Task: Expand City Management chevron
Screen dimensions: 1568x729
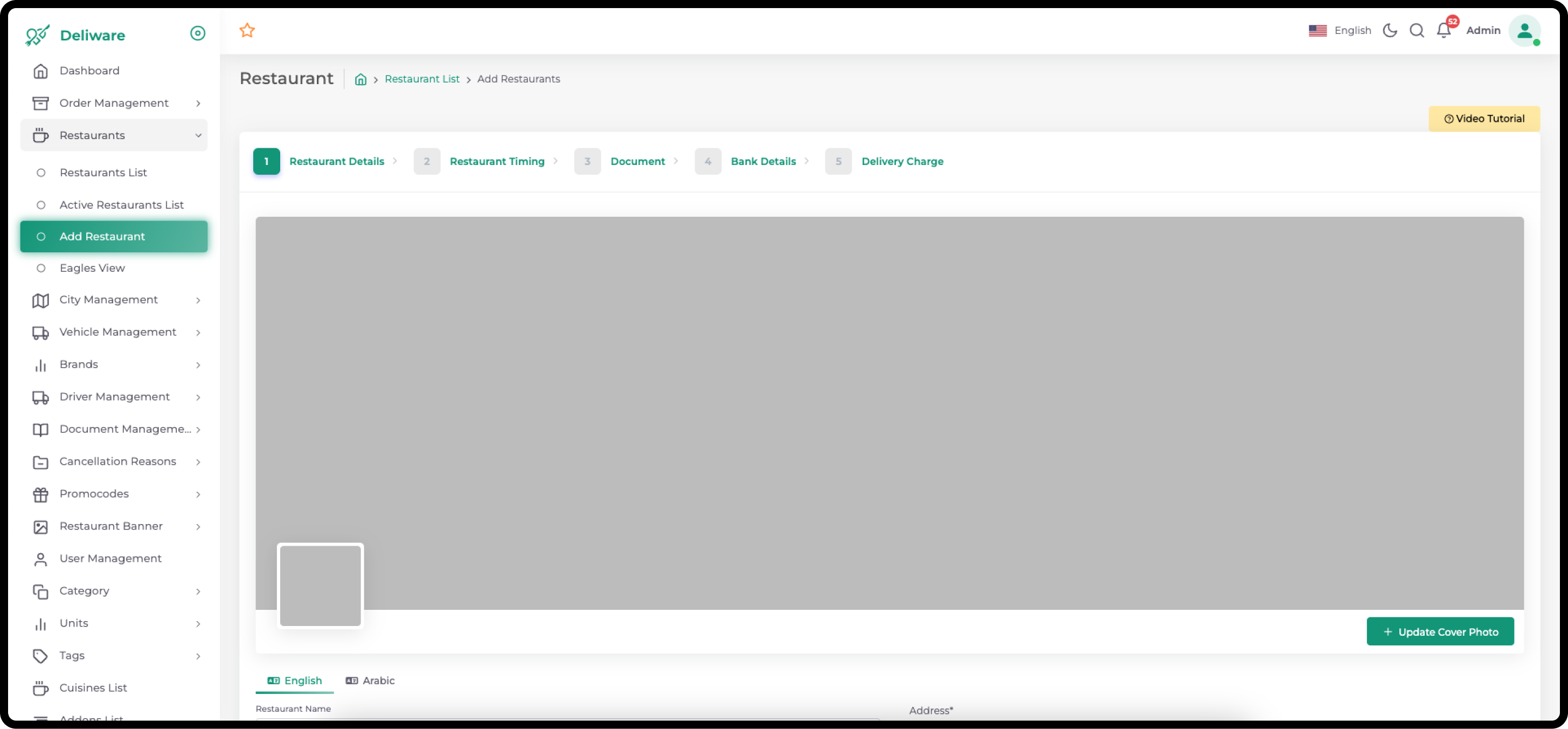Action: (x=198, y=300)
